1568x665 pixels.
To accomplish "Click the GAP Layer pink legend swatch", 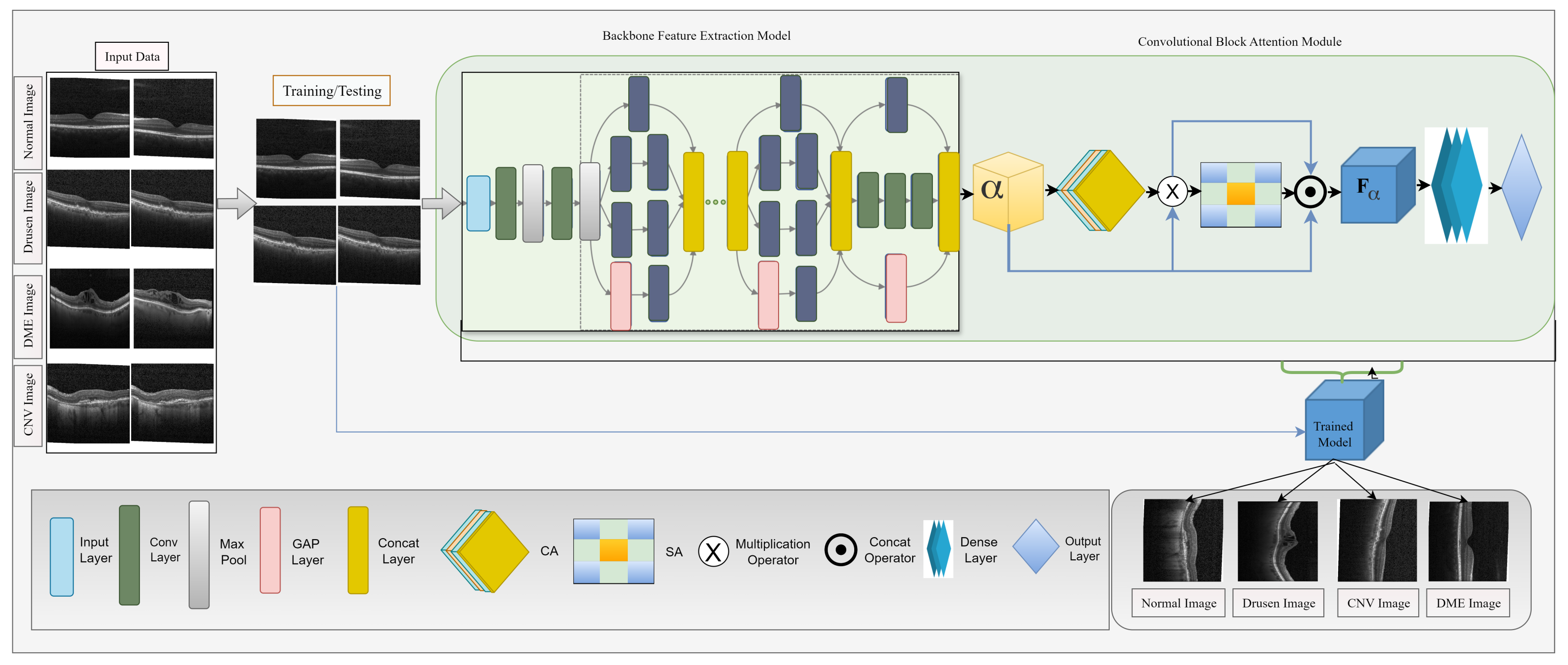I will pyautogui.click(x=270, y=550).
